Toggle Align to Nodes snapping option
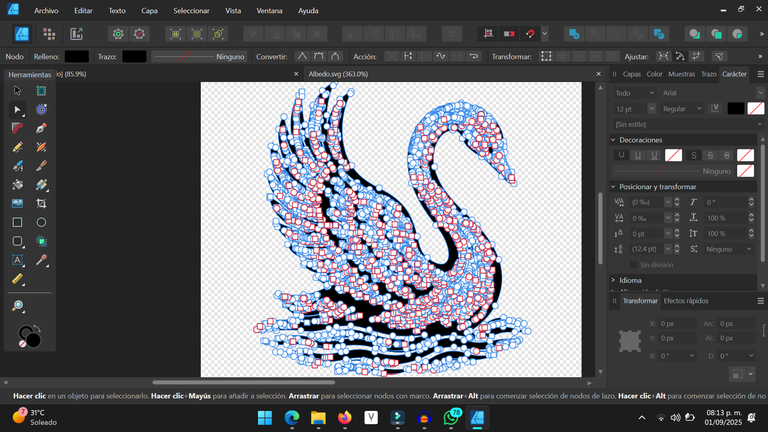The width and height of the screenshot is (768, 432). pos(663,56)
